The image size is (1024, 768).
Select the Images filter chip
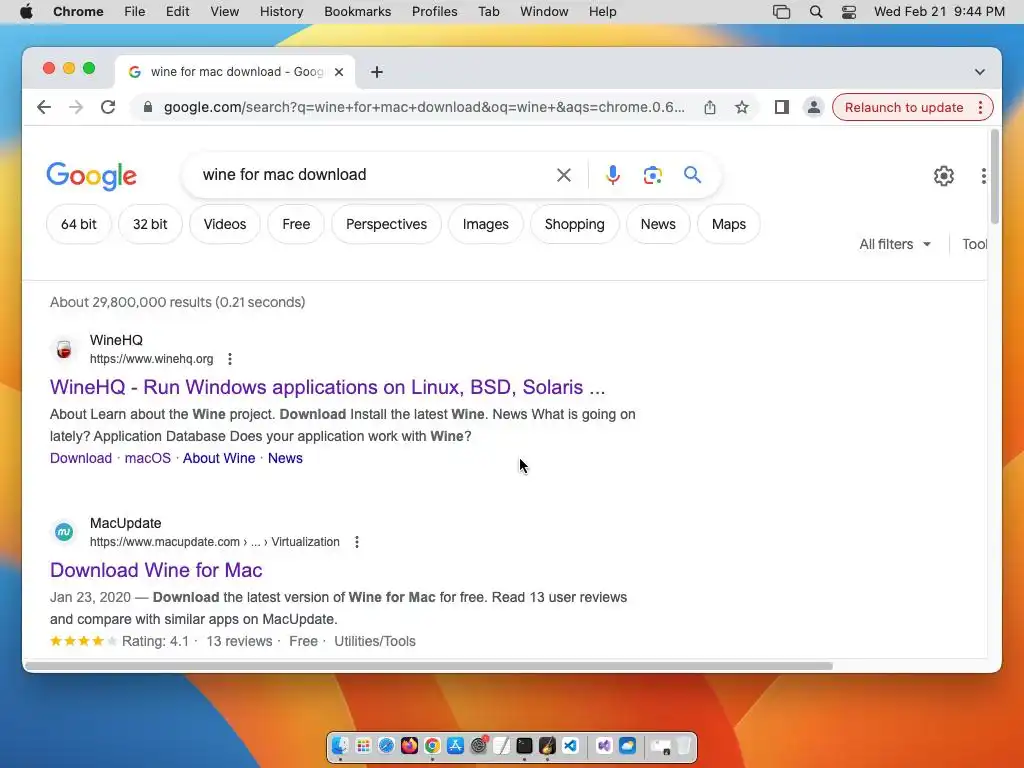[x=485, y=224]
